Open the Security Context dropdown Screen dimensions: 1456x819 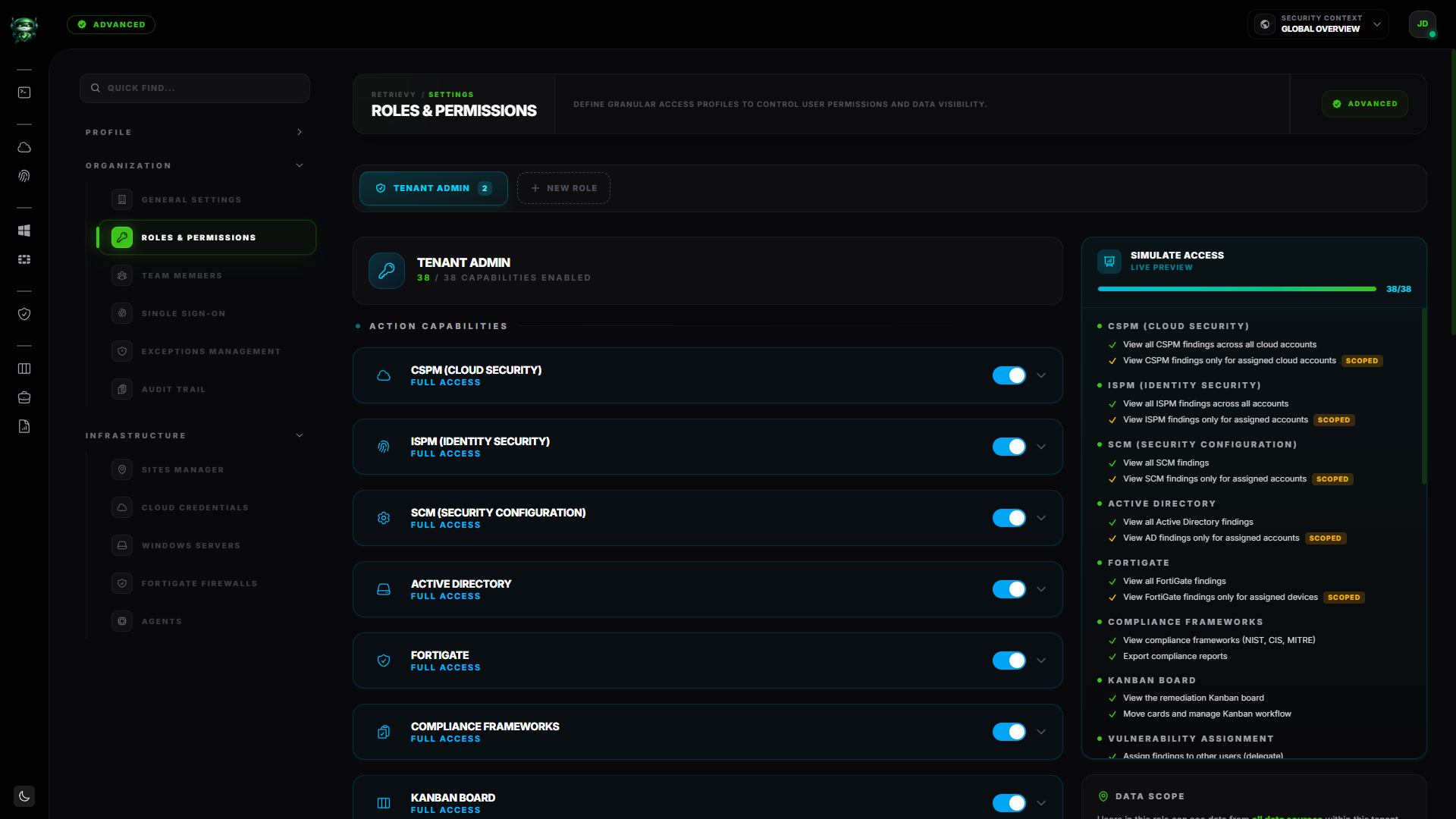(x=1318, y=24)
